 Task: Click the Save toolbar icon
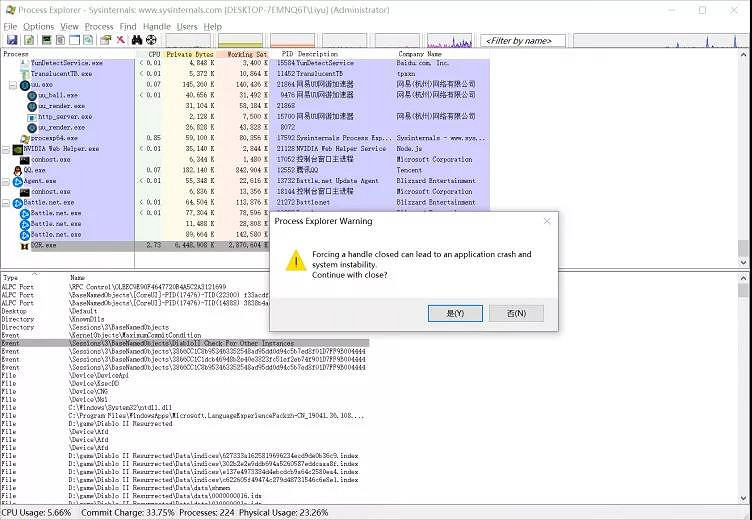point(11,40)
